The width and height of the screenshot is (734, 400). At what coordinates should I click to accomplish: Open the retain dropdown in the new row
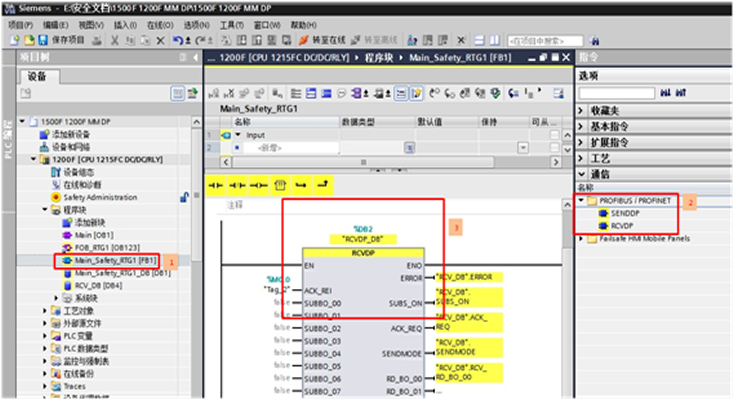[523, 148]
